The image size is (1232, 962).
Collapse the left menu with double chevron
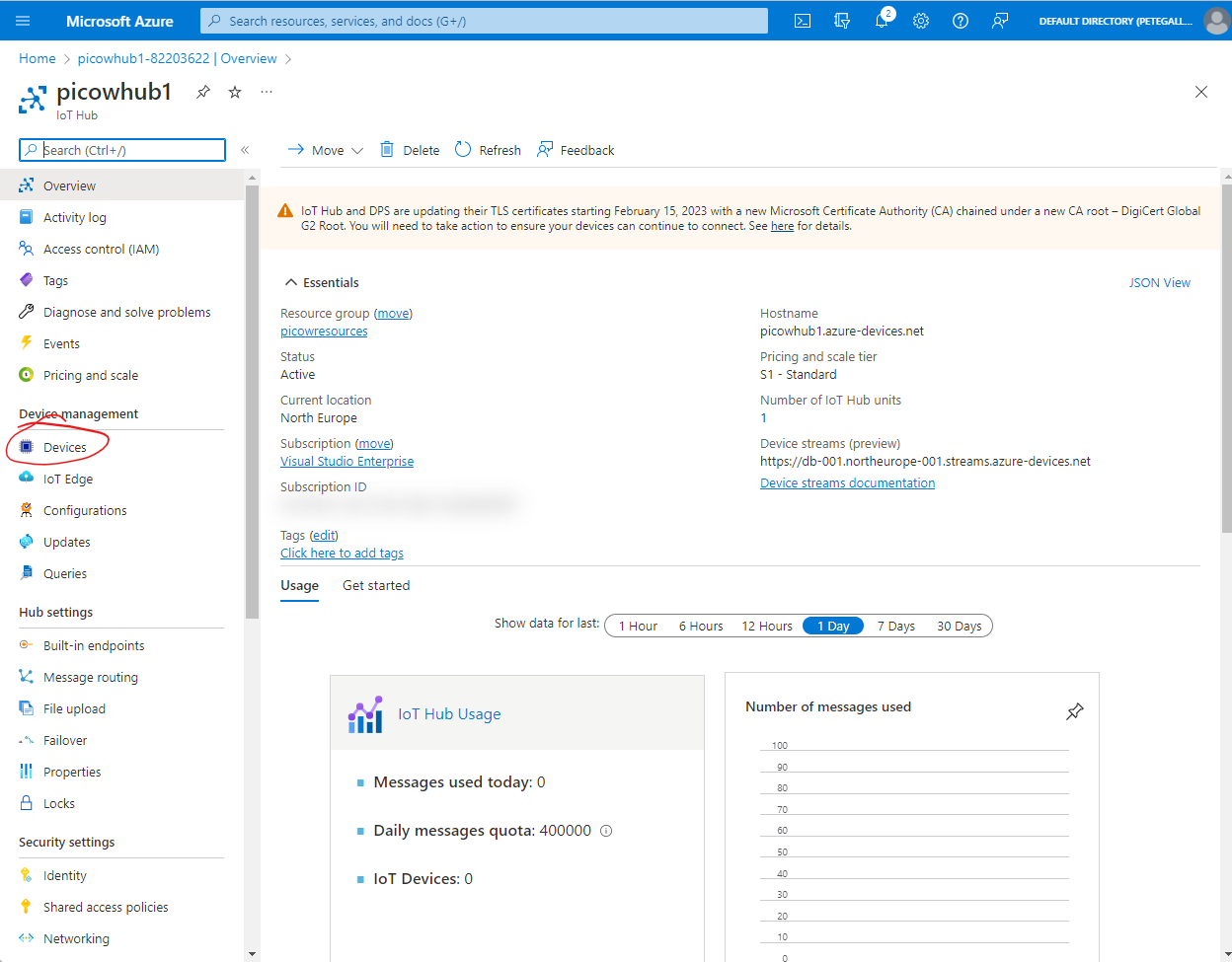(x=245, y=150)
